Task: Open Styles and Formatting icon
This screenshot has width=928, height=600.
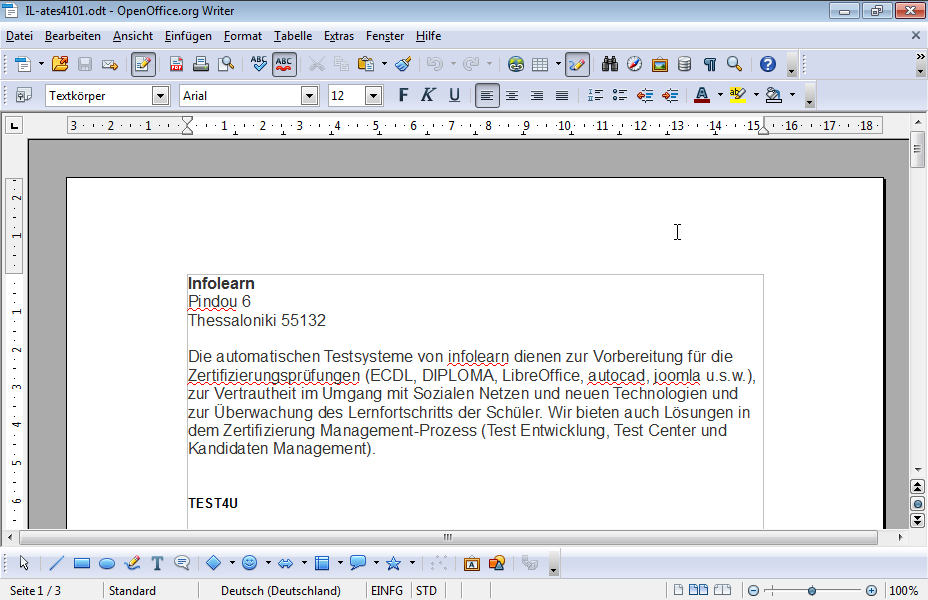Action: click(x=24, y=95)
